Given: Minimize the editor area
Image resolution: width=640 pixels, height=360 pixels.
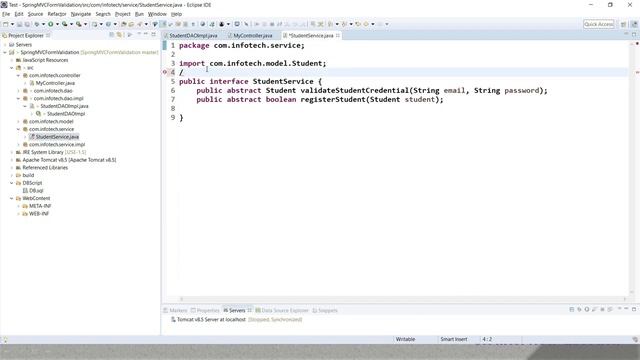Looking at the screenshot, I should coord(626,34).
